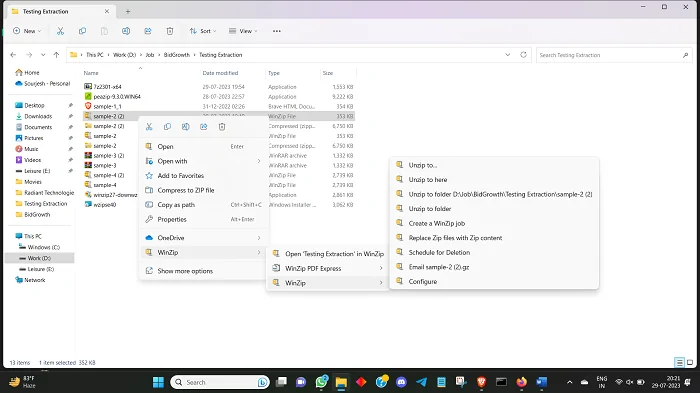Click the Copy icon in the context menu

[x=167, y=127]
